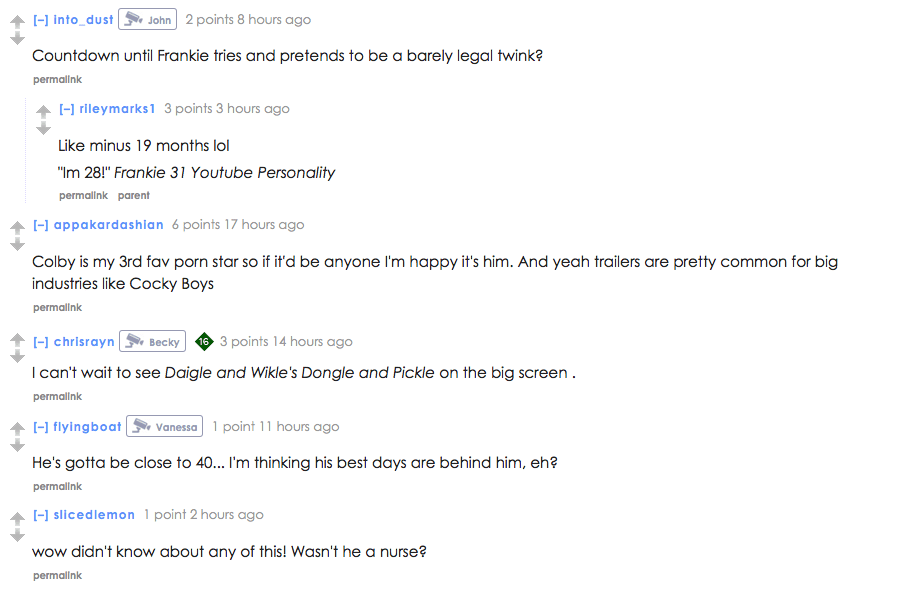Upvote rileymarks1's reply
The width and height of the screenshot is (900, 595).
click(x=44, y=111)
